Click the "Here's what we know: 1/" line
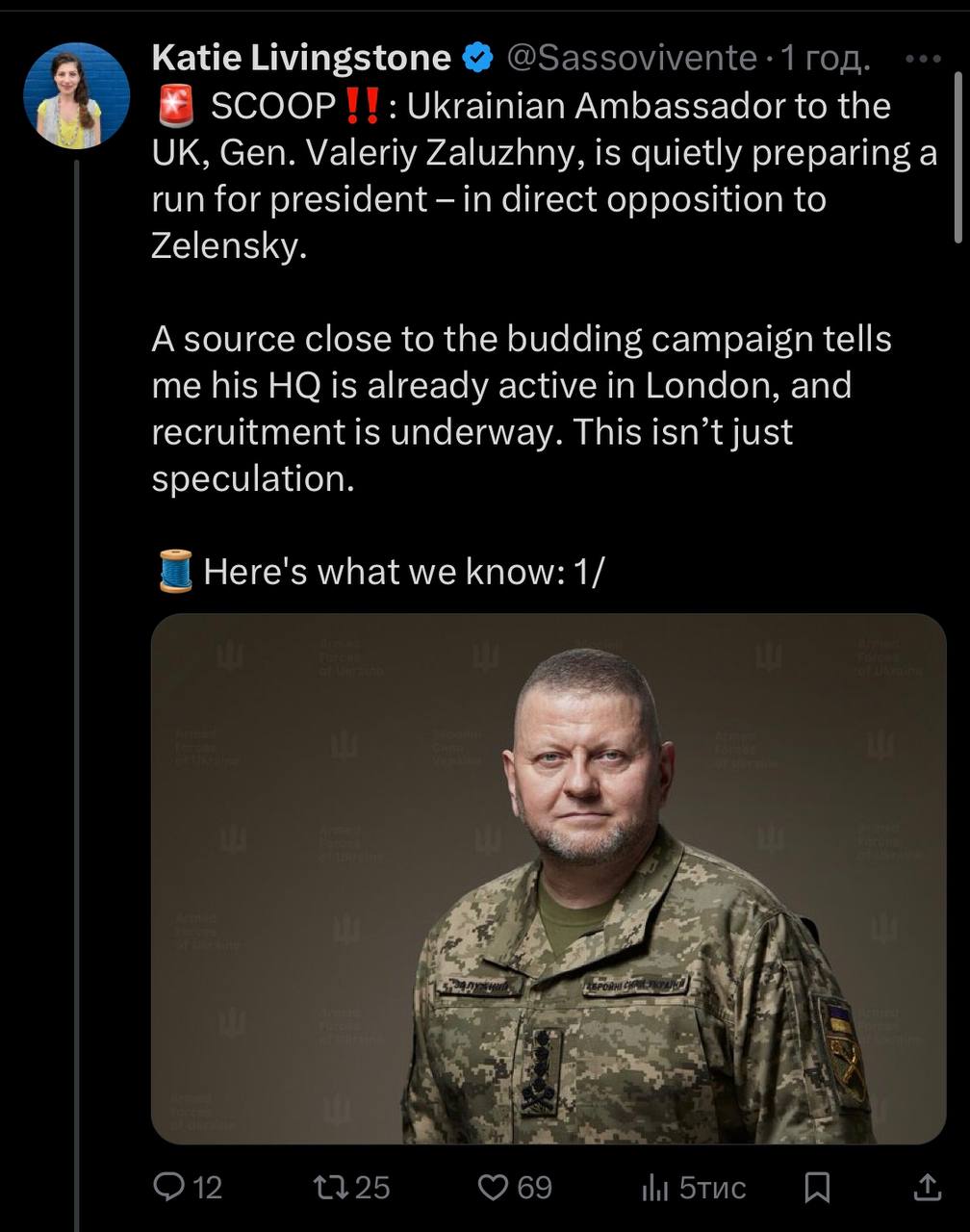This screenshot has width=970, height=1232. (404, 572)
